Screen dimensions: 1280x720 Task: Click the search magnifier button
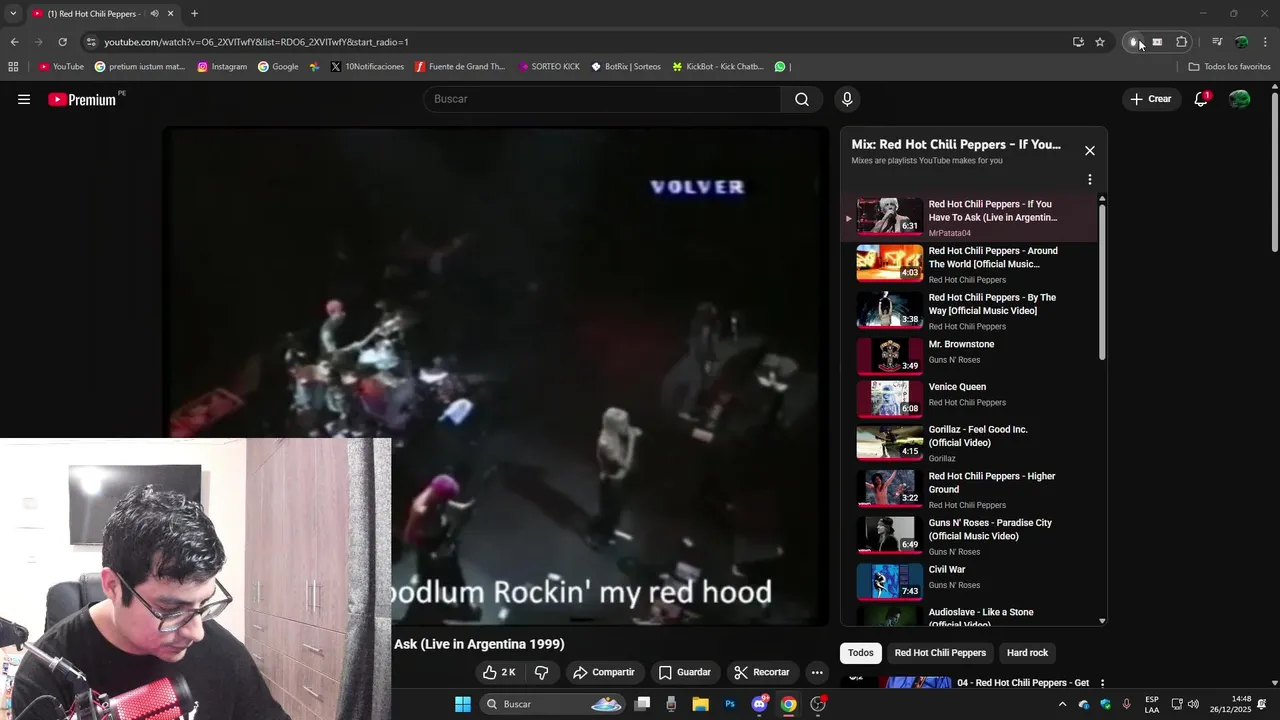coord(802,99)
